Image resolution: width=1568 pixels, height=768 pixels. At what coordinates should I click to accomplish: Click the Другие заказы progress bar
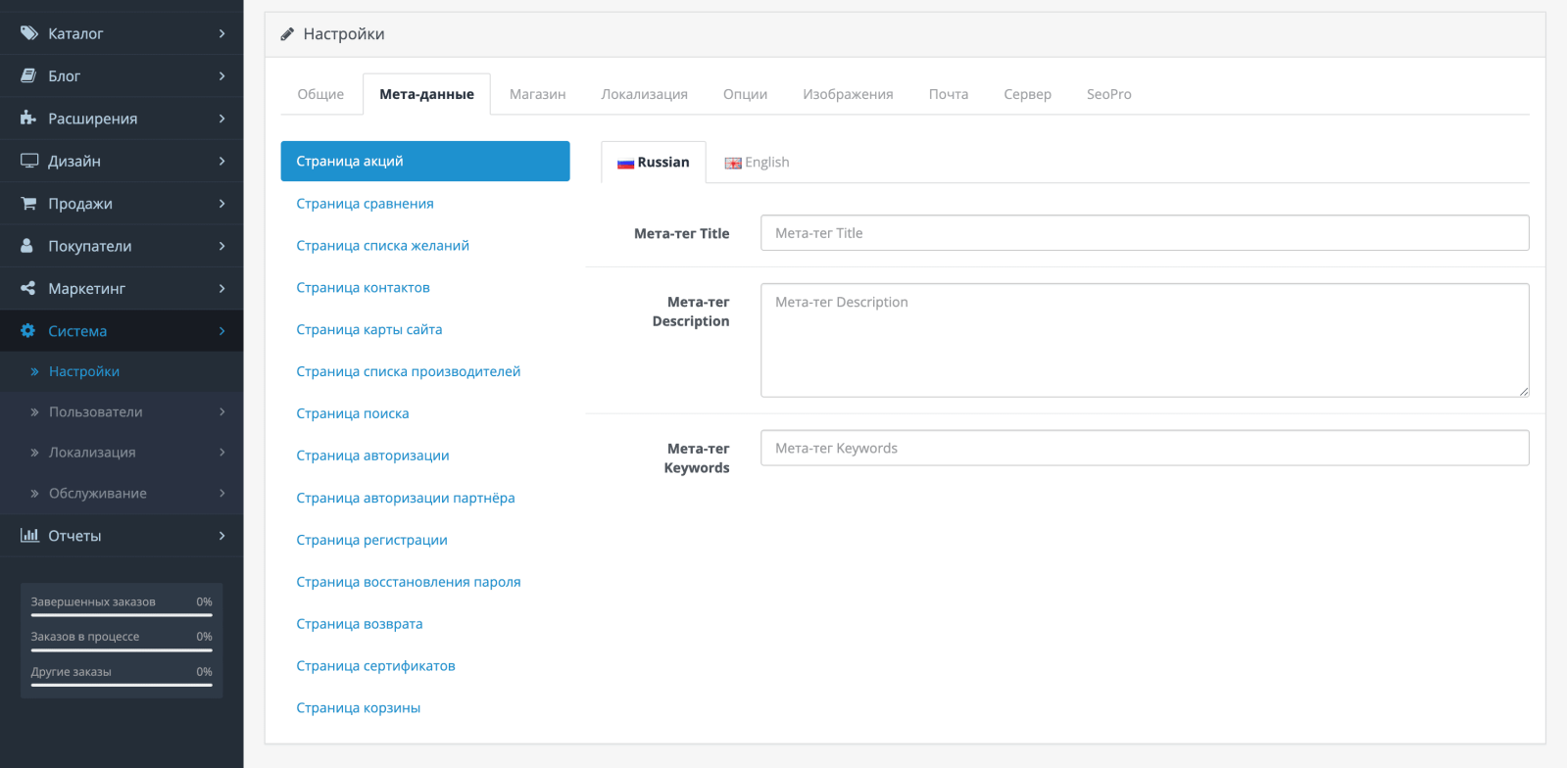coord(122,685)
